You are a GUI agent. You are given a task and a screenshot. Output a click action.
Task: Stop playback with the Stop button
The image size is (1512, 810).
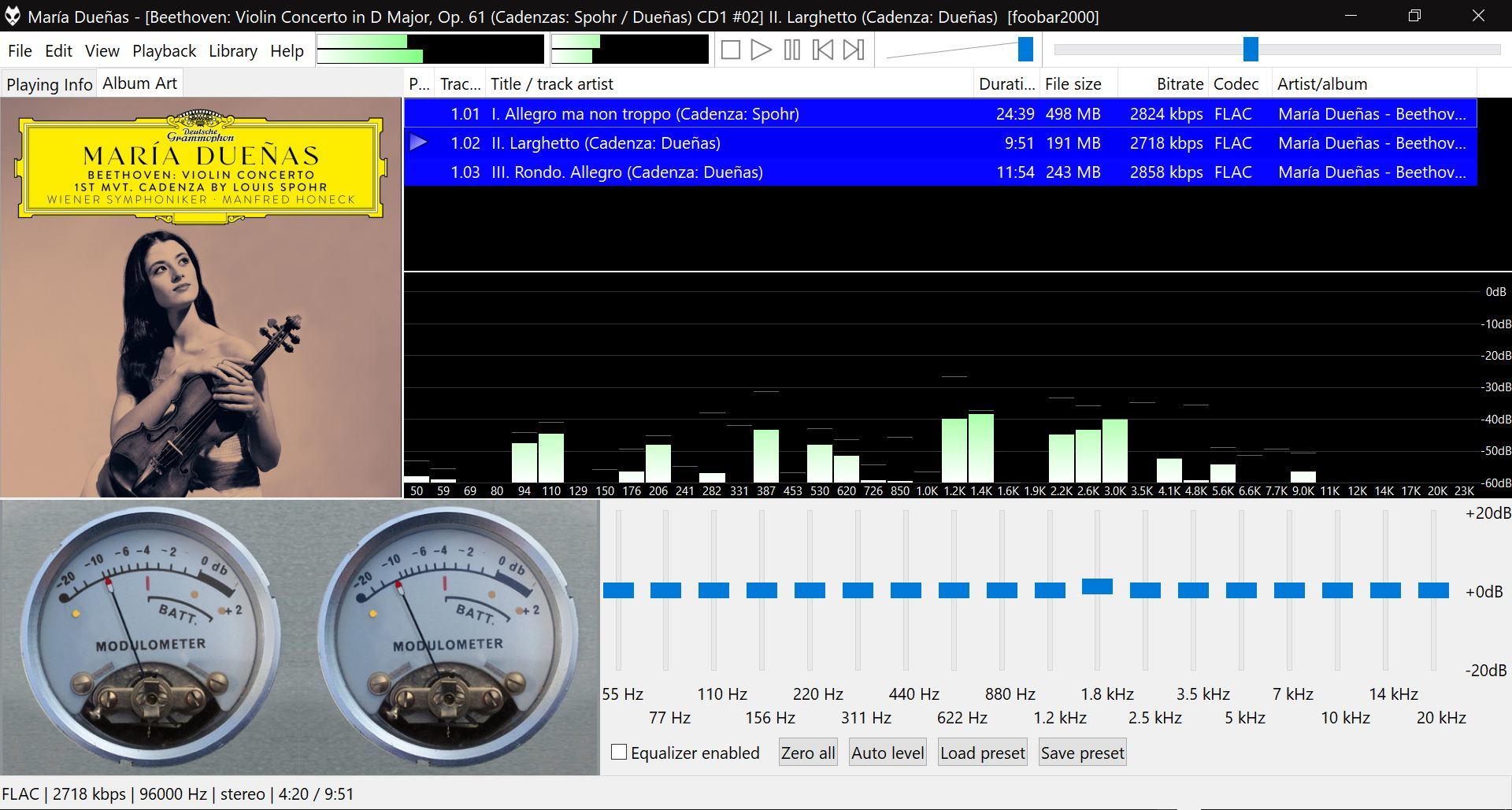(731, 50)
